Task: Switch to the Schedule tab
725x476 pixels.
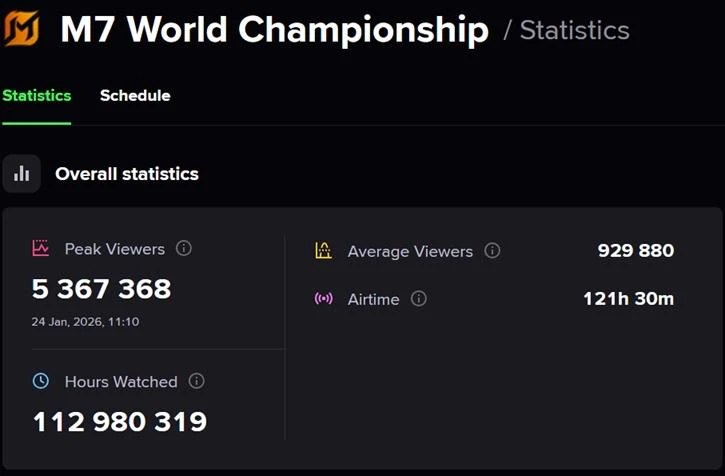Action: [x=135, y=96]
